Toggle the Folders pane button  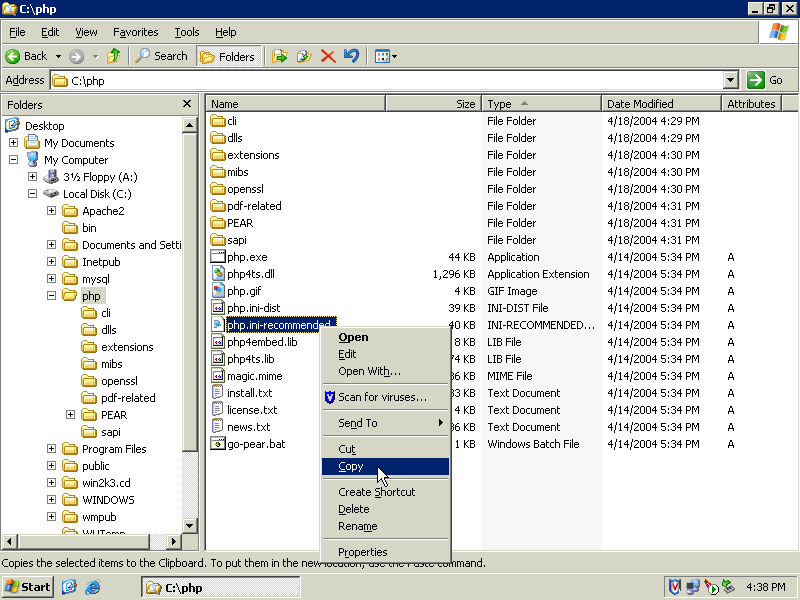(x=228, y=56)
